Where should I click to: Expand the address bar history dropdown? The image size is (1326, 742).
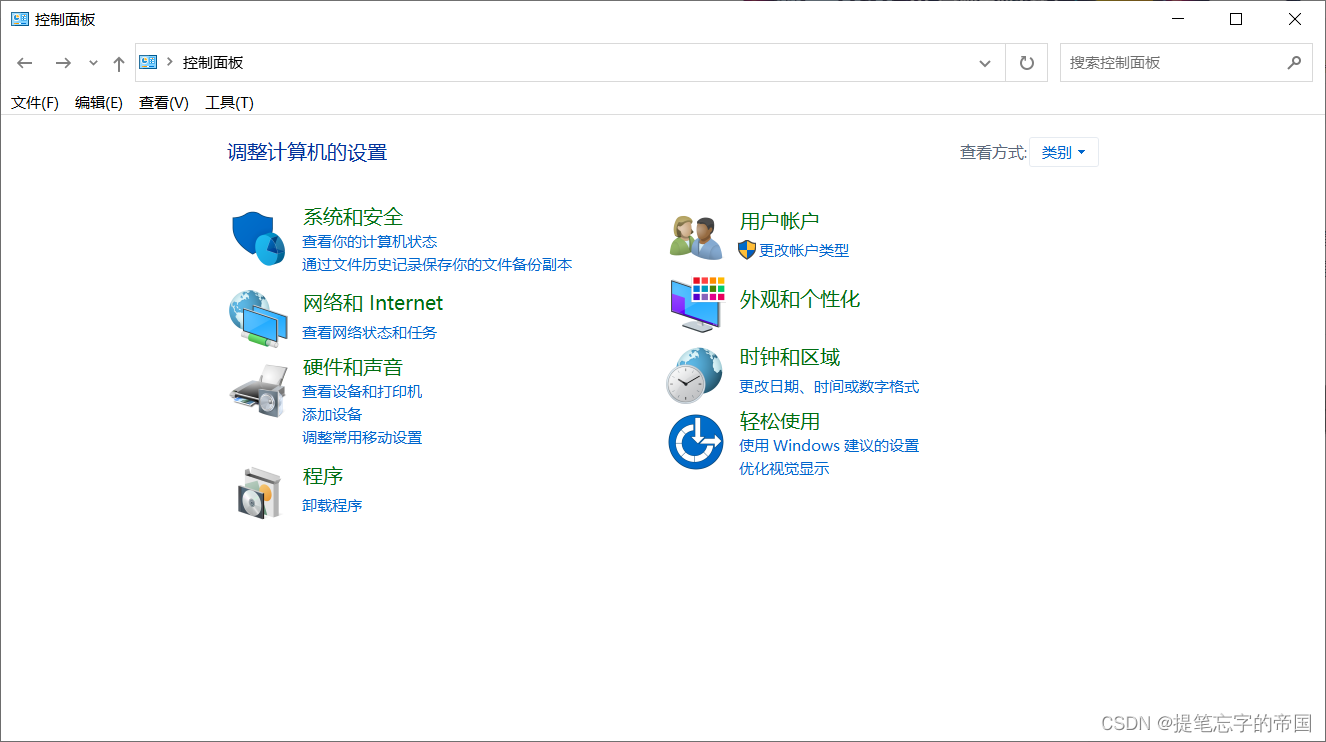click(985, 63)
